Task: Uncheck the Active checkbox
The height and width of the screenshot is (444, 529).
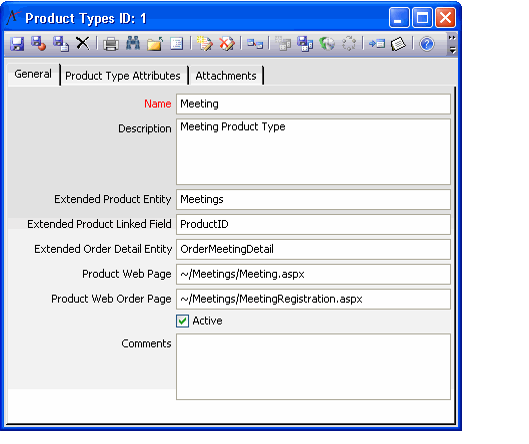Action: click(x=182, y=321)
